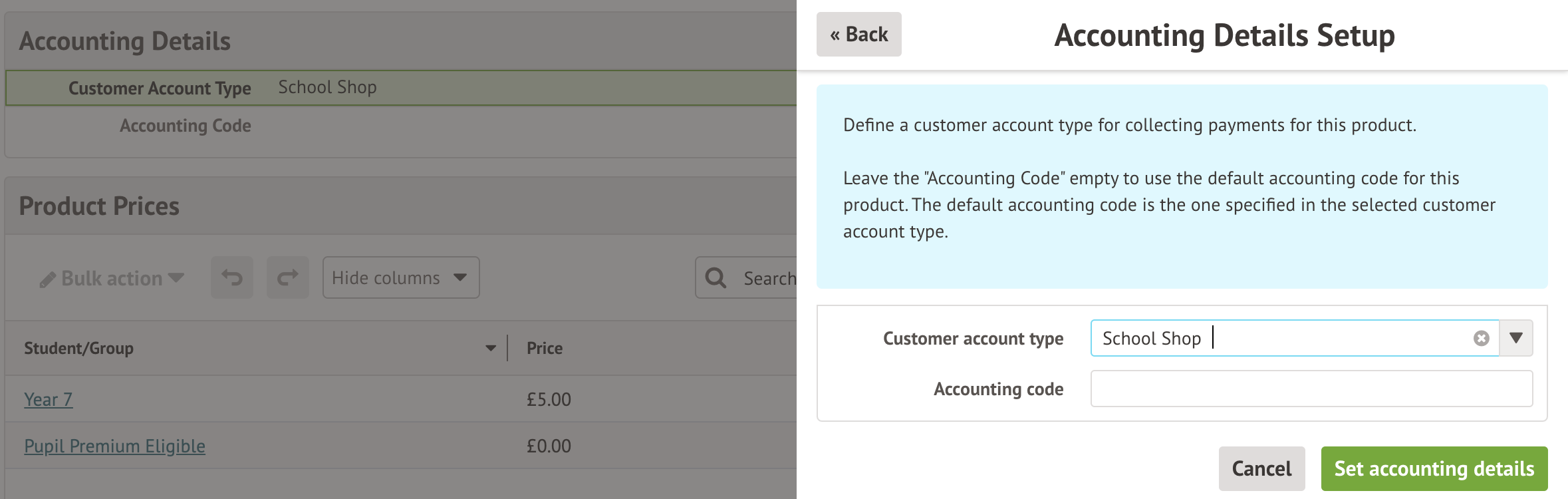Click the search magnifier icon
The width and height of the screenshot is (1568, 499).
click(x=716, y=277)
